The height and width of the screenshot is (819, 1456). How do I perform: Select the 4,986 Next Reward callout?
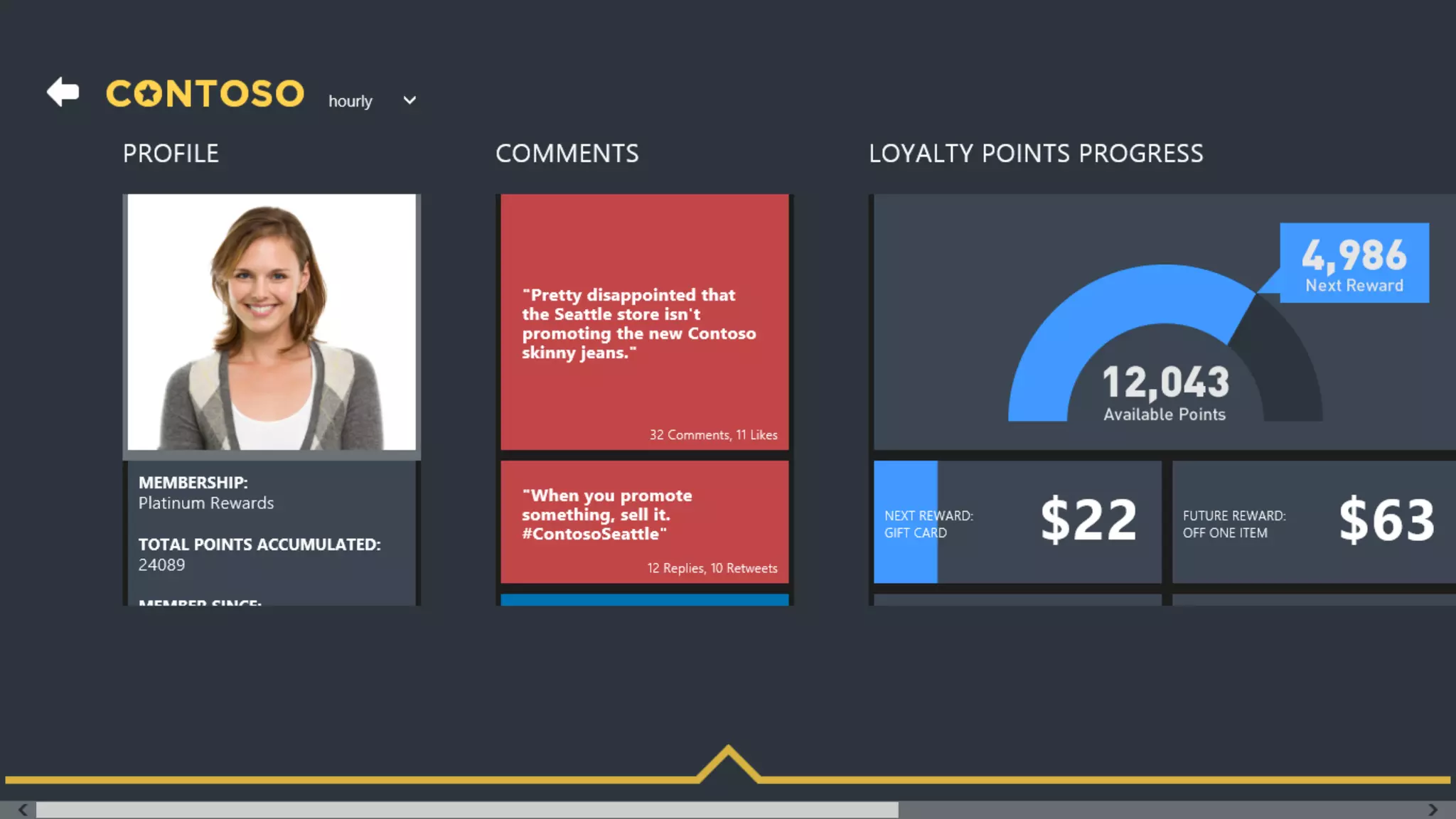[1354, 263]
